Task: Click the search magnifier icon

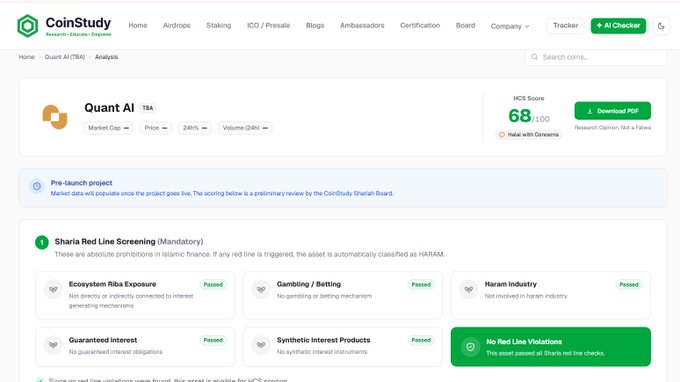Action: coord(534,57)
